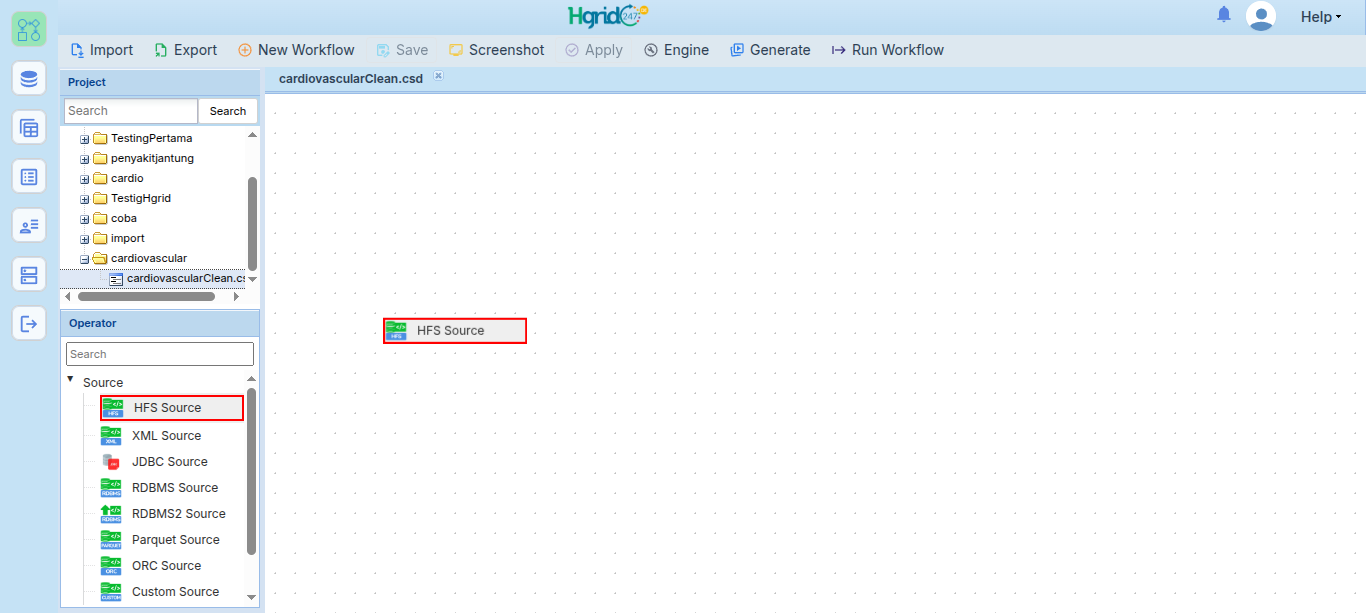Open the server sidebar icon
This screenshot has height=613, width=1366.
tap(29, 274)
